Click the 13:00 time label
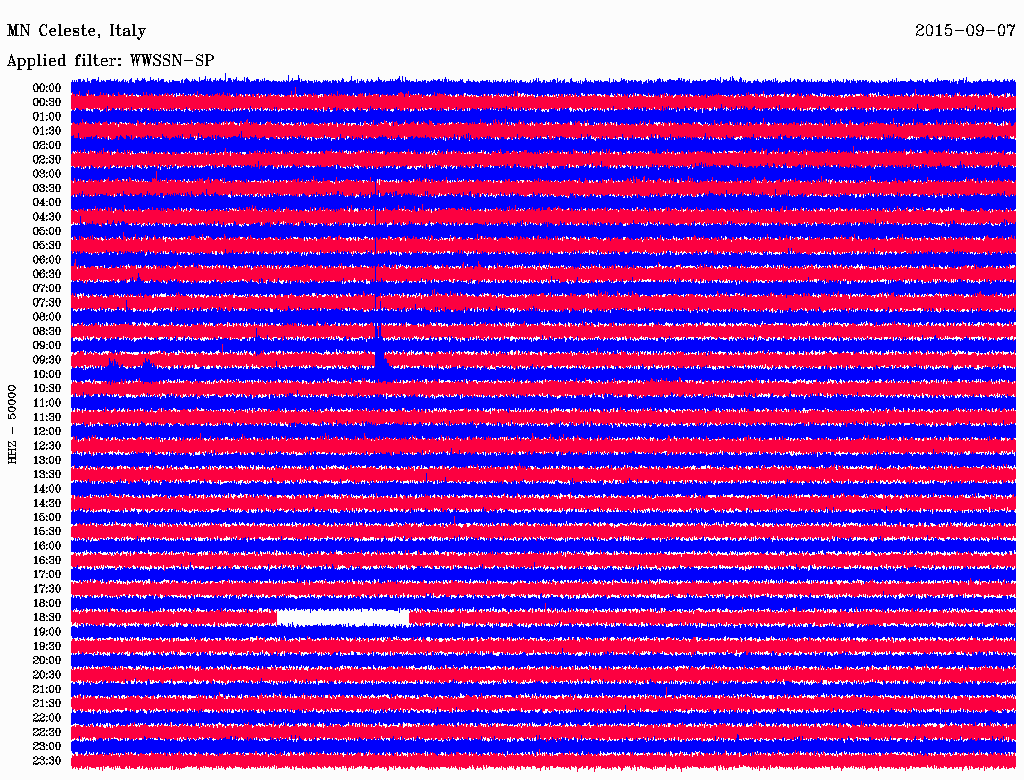 pyautogui.click(x=47, y=460)
